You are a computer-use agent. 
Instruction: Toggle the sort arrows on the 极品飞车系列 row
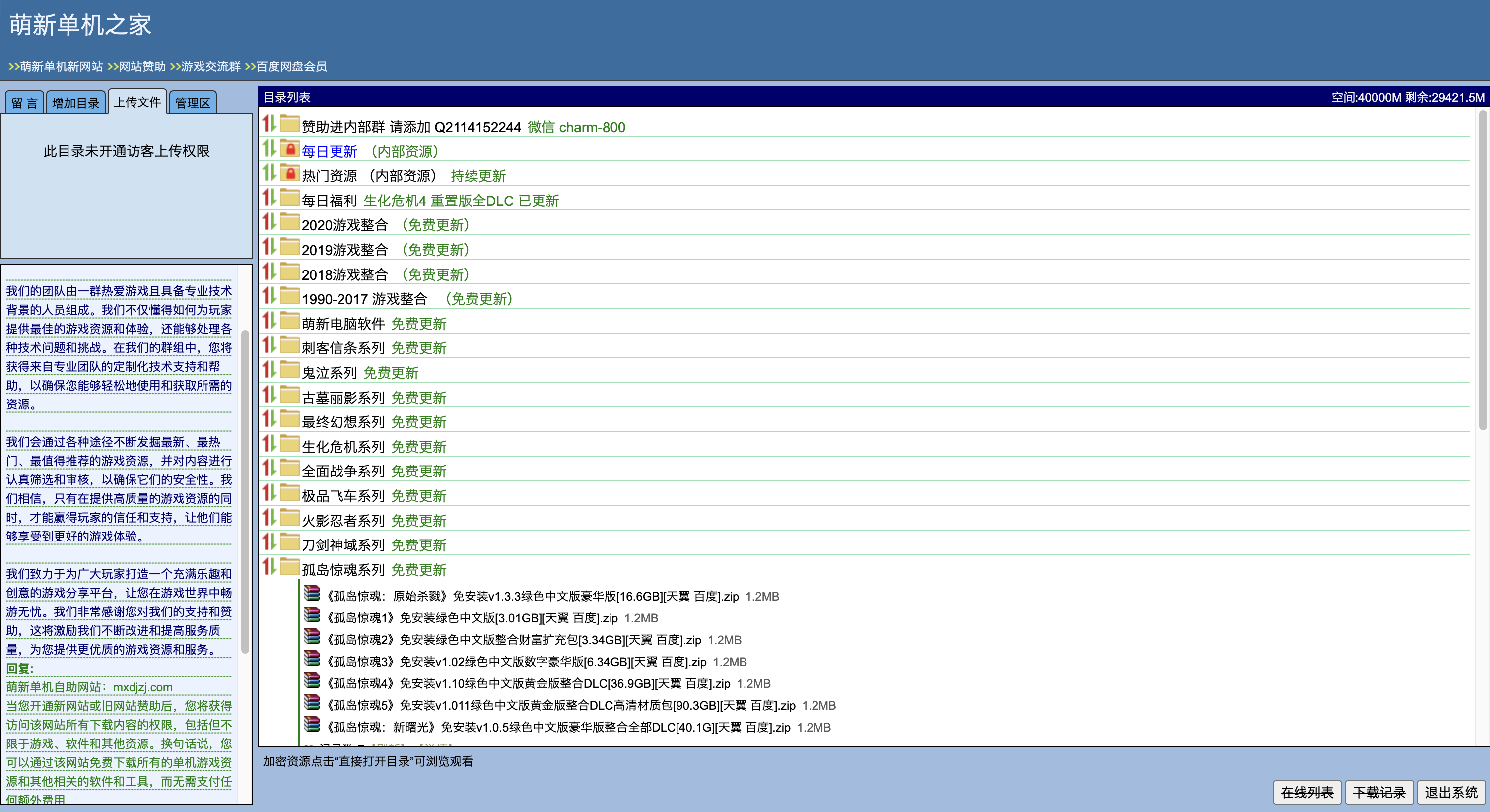pyautogui.click(x=269, y=494)
